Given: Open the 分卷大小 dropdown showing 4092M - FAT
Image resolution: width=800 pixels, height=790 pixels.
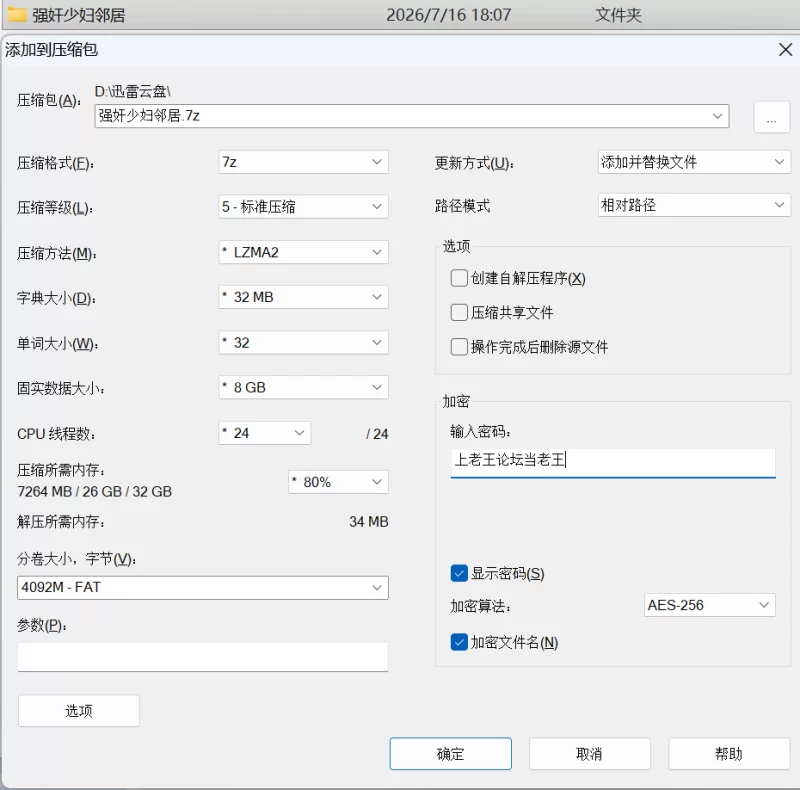Looking at the screenshot, I should pos(203,587).
